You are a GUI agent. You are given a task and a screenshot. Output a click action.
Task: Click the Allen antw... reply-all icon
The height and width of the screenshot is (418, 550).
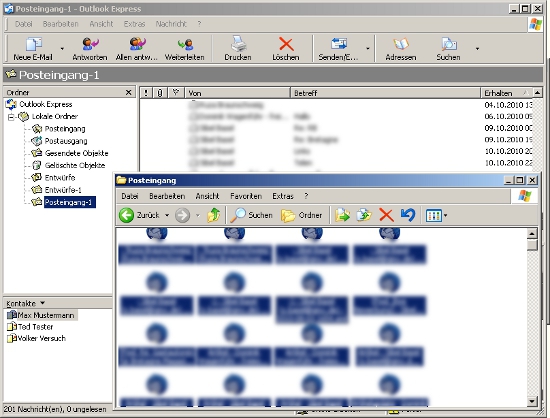click(137, 48)
